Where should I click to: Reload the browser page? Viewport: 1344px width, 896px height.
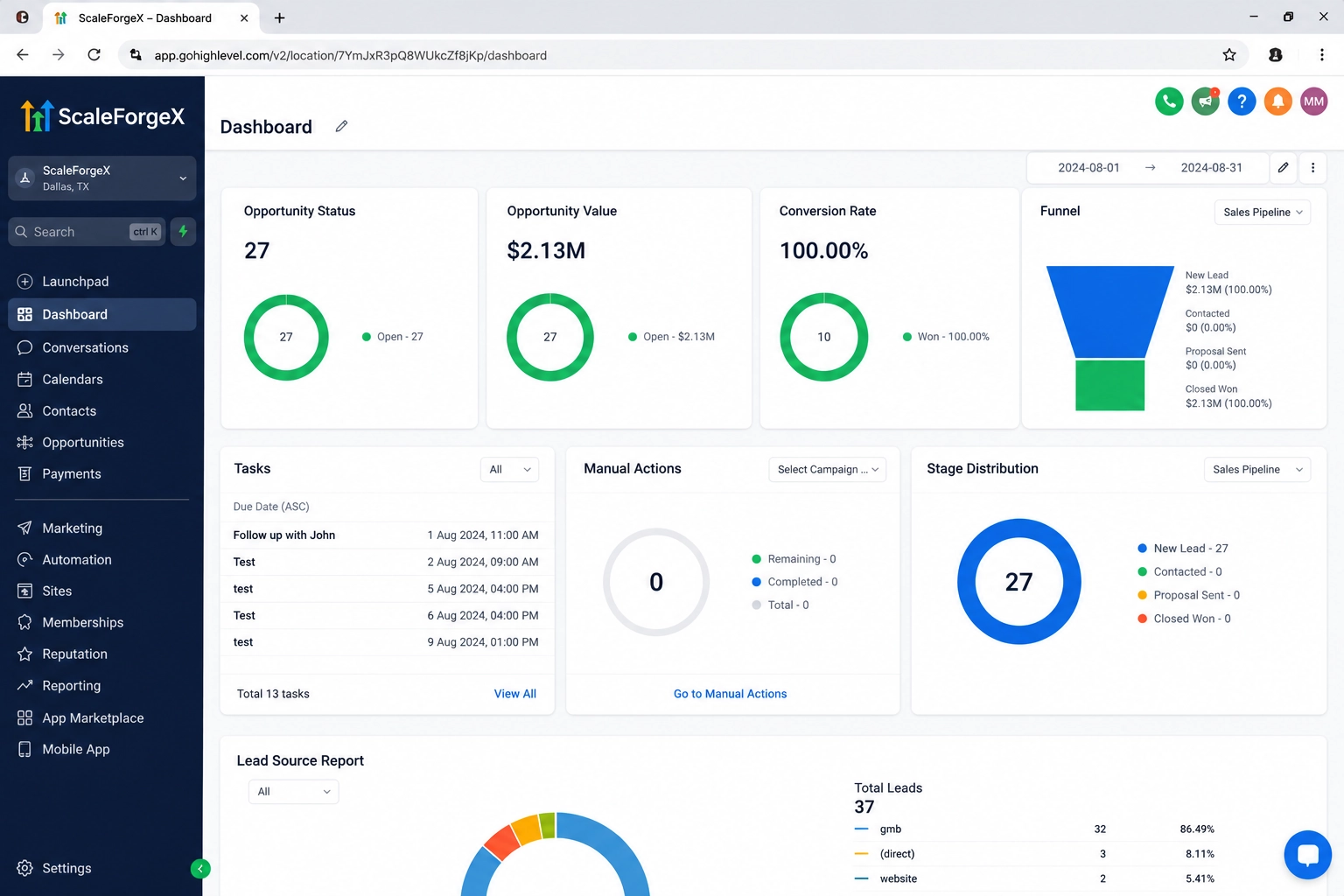[94, 55]
